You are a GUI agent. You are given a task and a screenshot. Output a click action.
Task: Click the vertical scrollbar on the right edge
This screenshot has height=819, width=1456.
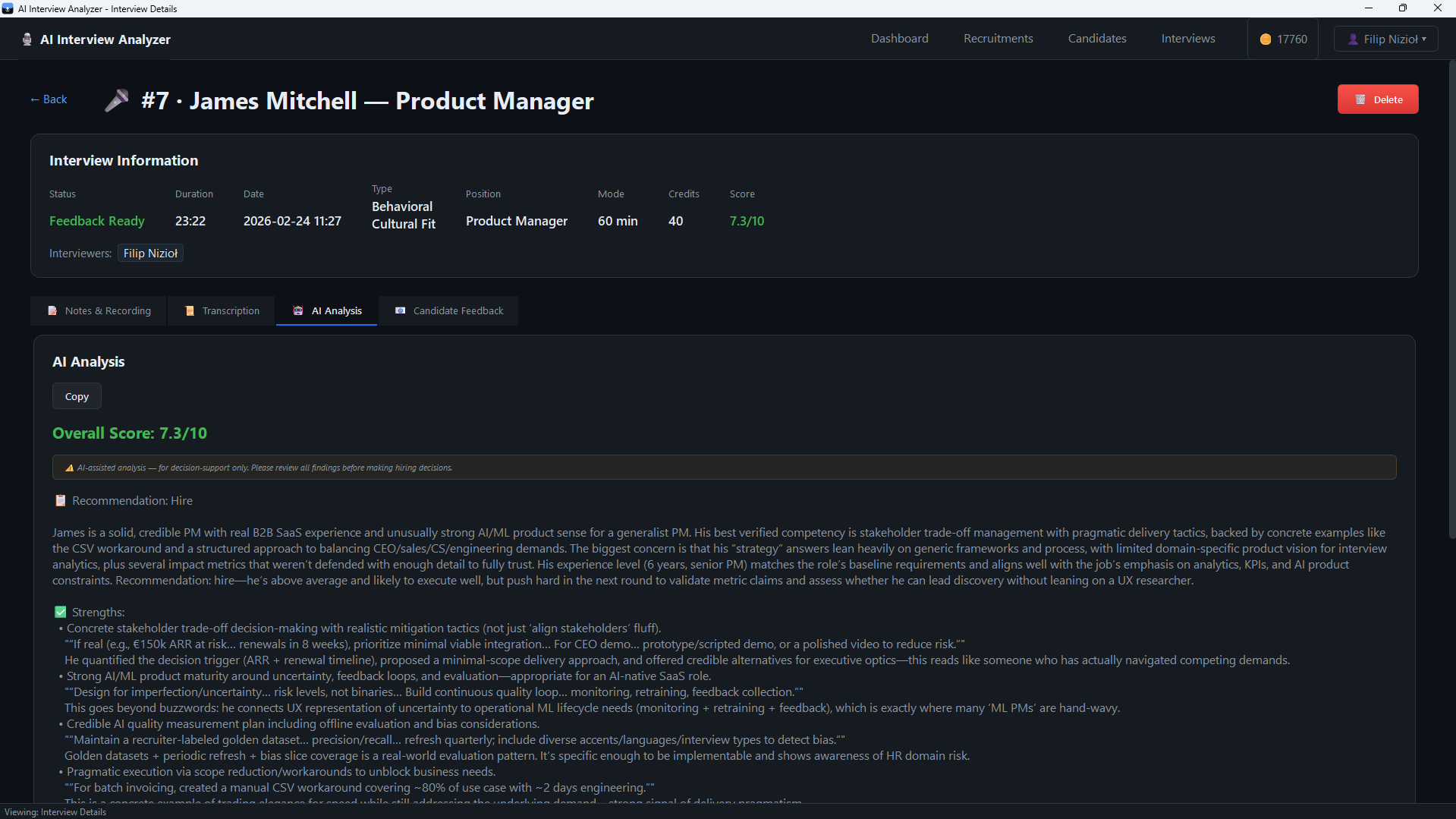pyautogui.click(x=1451, y=304)
